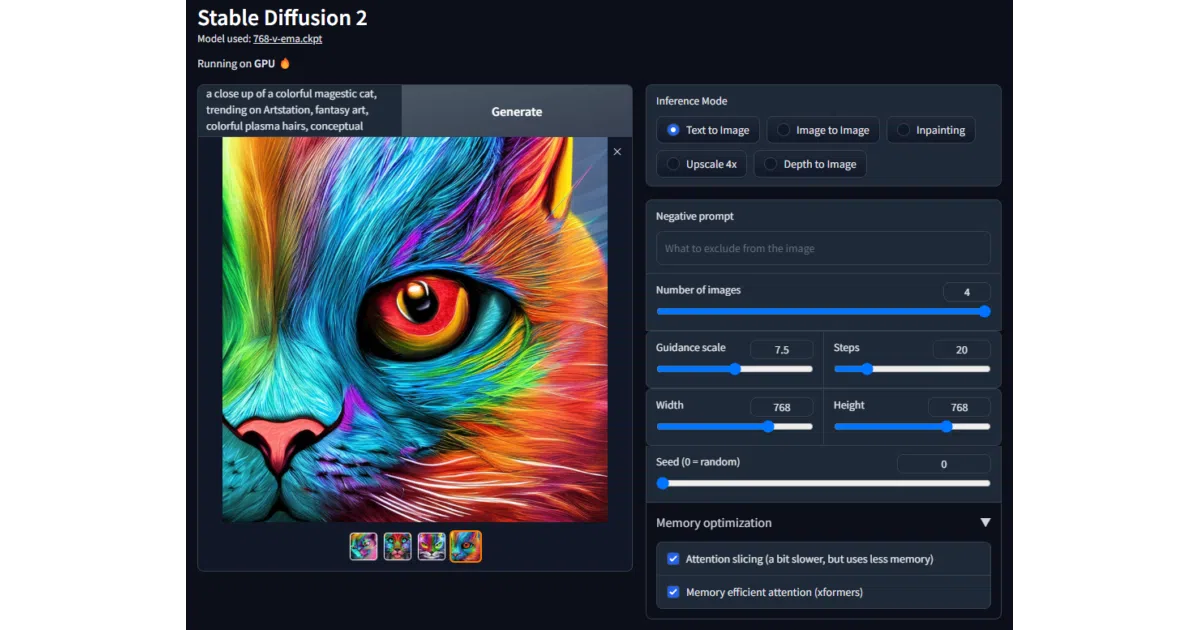Click the Height value box
Image resolution: width=1200 pixels, height=630 pixels.
(959, 407)
